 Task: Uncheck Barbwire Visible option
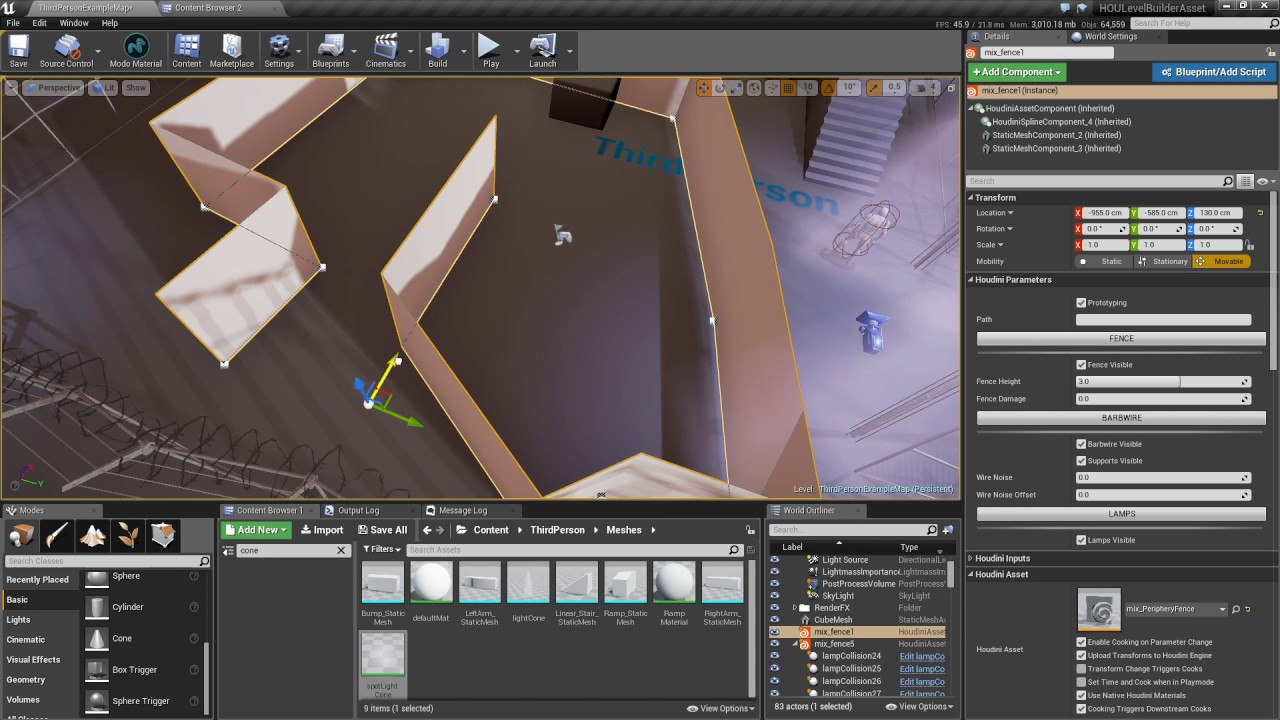(x=1081, y=444)
